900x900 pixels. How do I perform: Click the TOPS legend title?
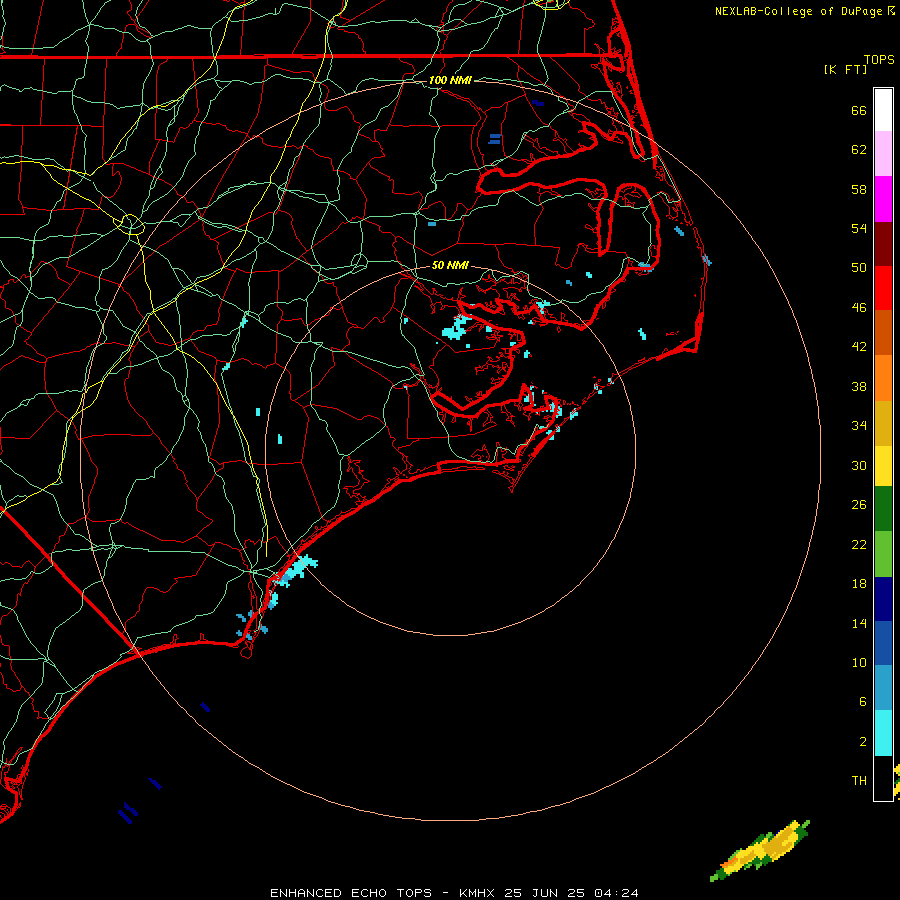tap(879, 59)
